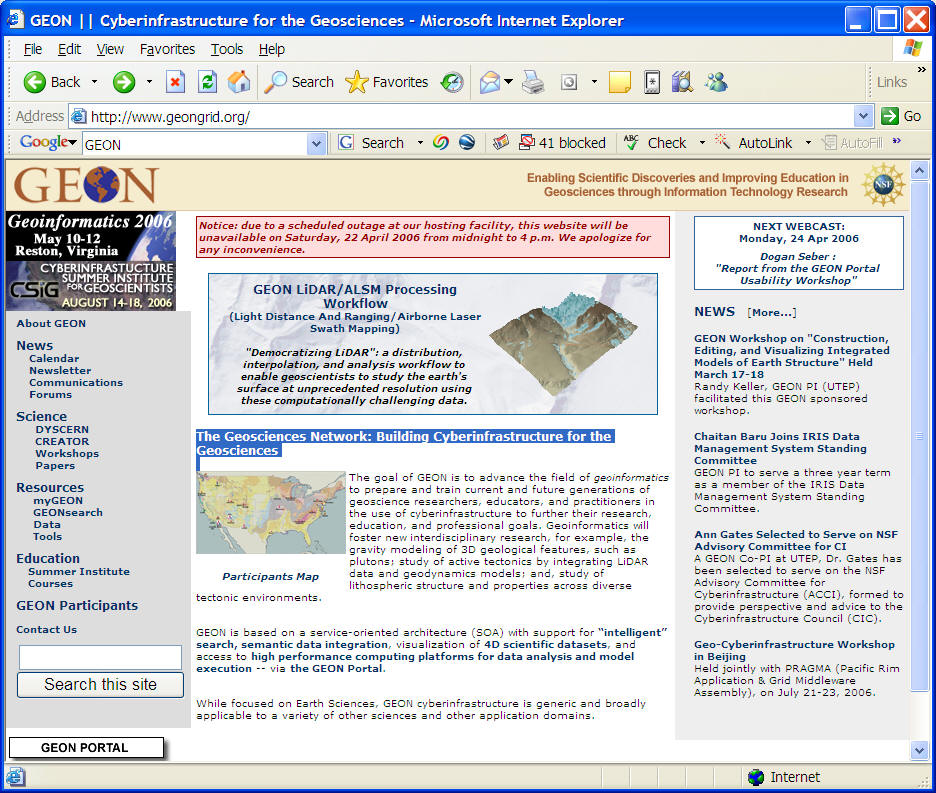Click the Messenger people icon
936x793 pixels.
pyautogui.click(x=715, y=82)
